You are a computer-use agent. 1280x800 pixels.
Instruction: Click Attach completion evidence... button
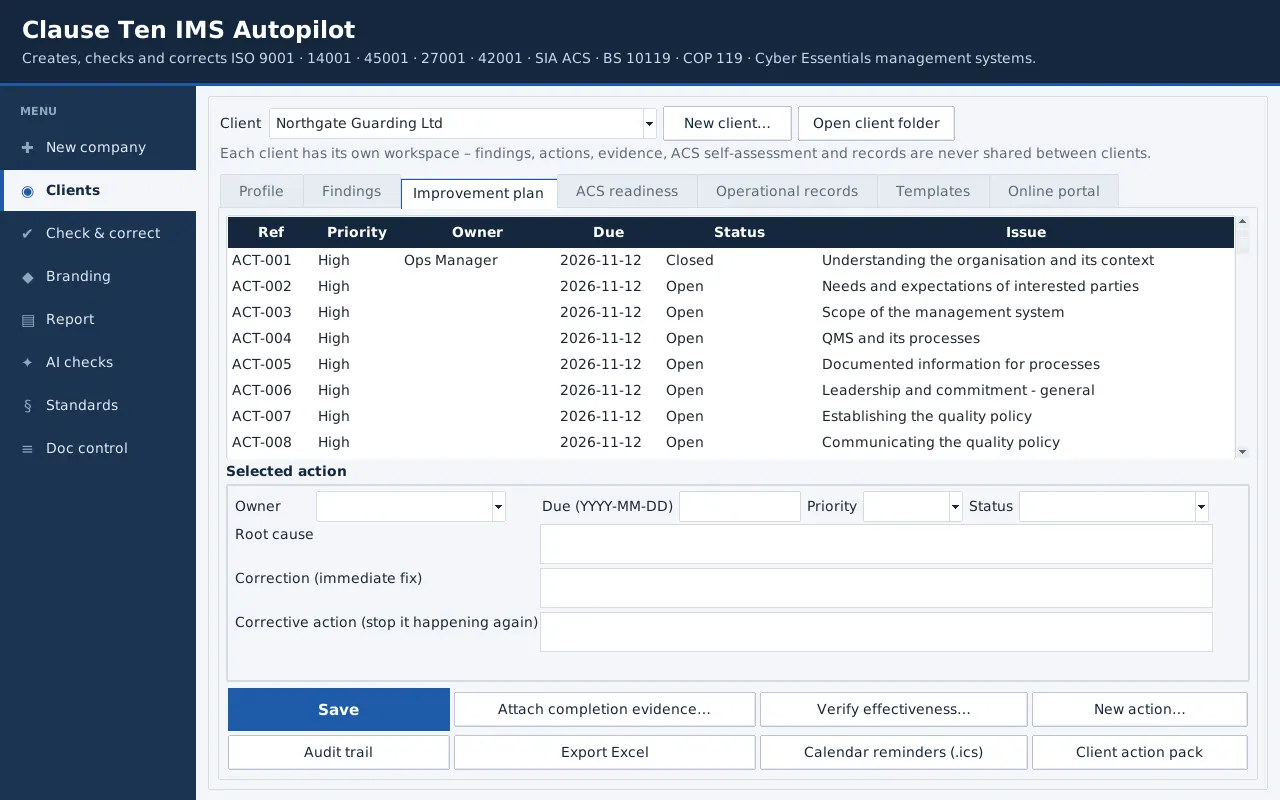pos(605,709)
